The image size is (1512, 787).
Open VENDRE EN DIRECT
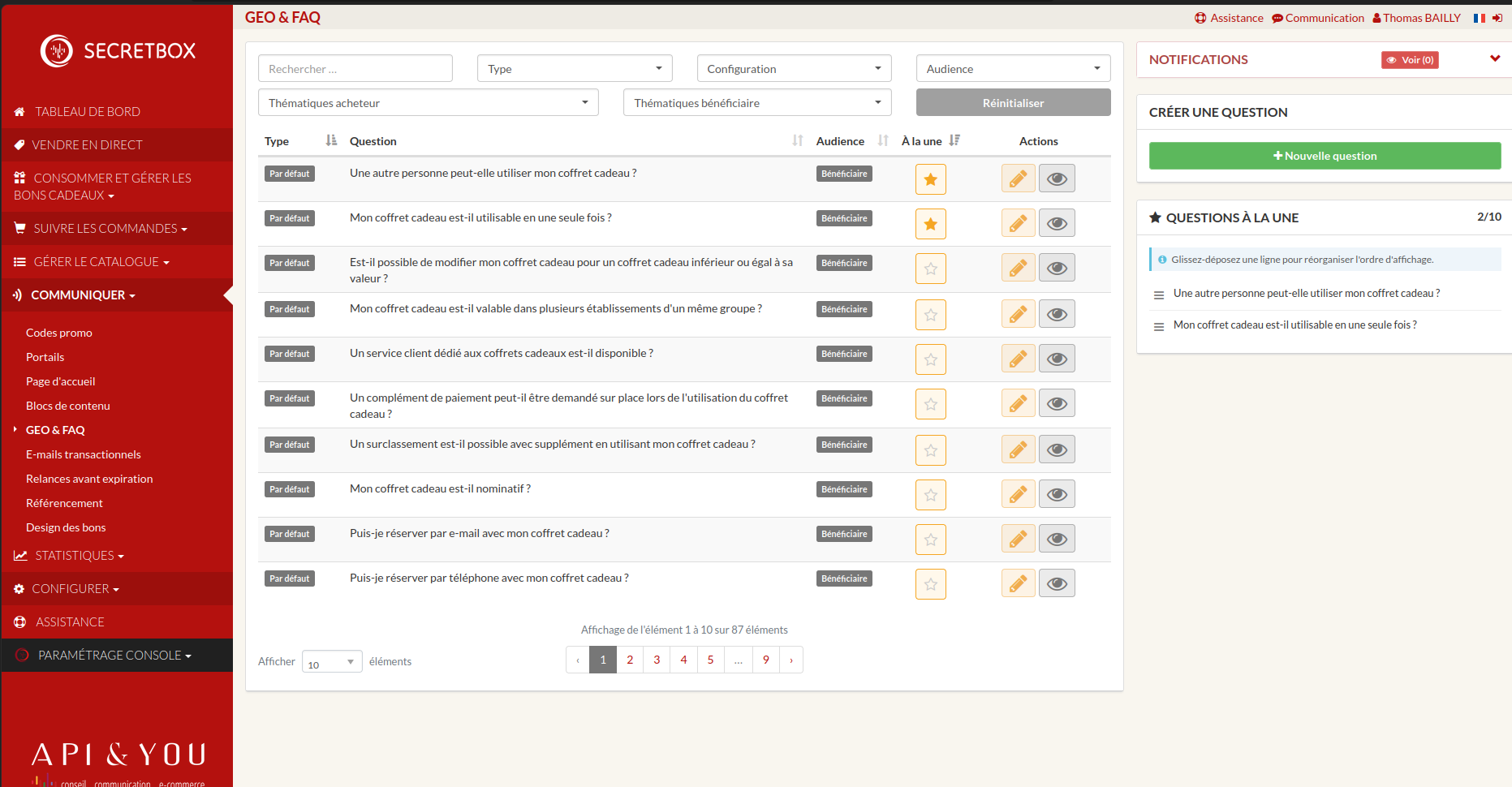click(x=117, y=145)
